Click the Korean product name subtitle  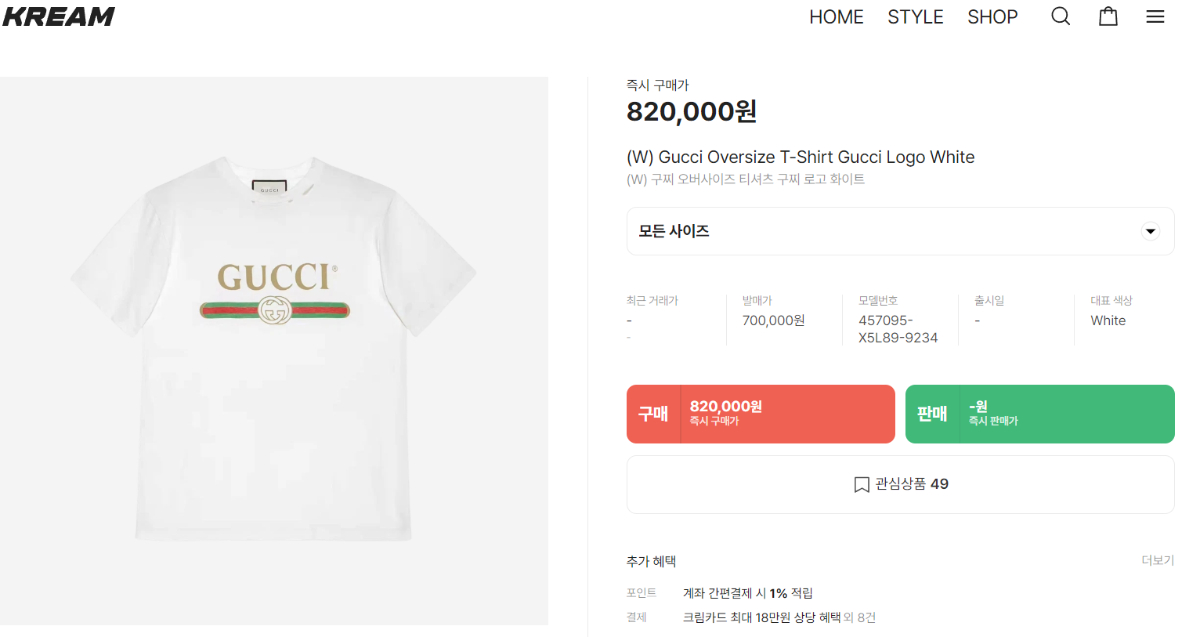[745, 180]
